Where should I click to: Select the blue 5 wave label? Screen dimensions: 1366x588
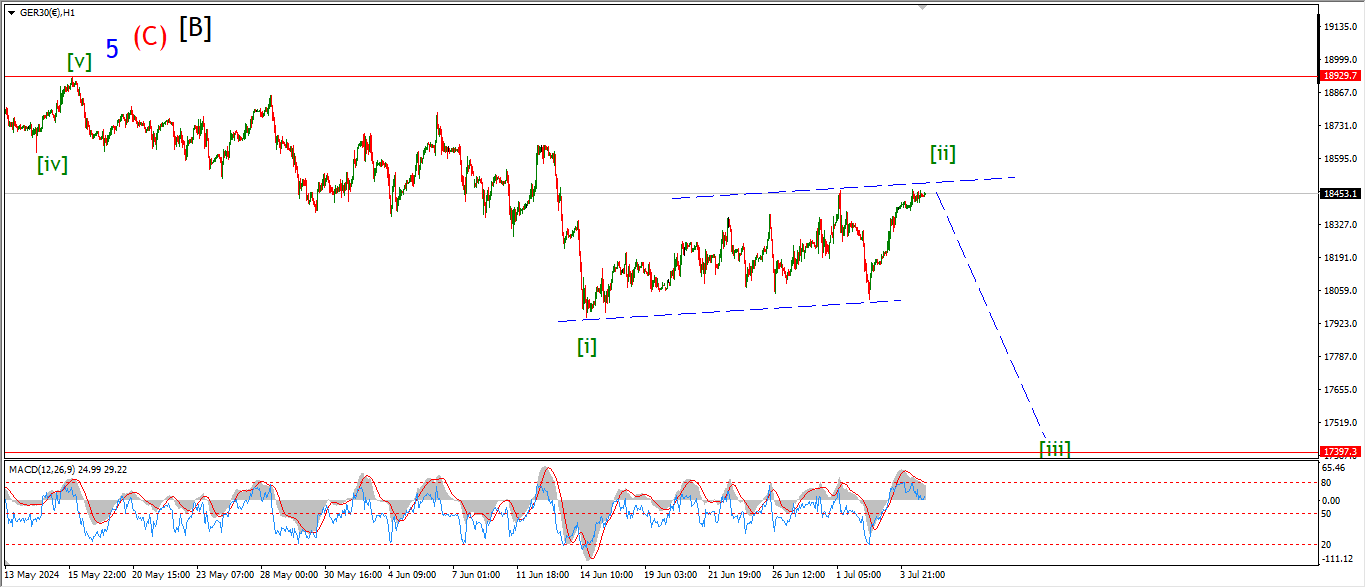[112, 48]
